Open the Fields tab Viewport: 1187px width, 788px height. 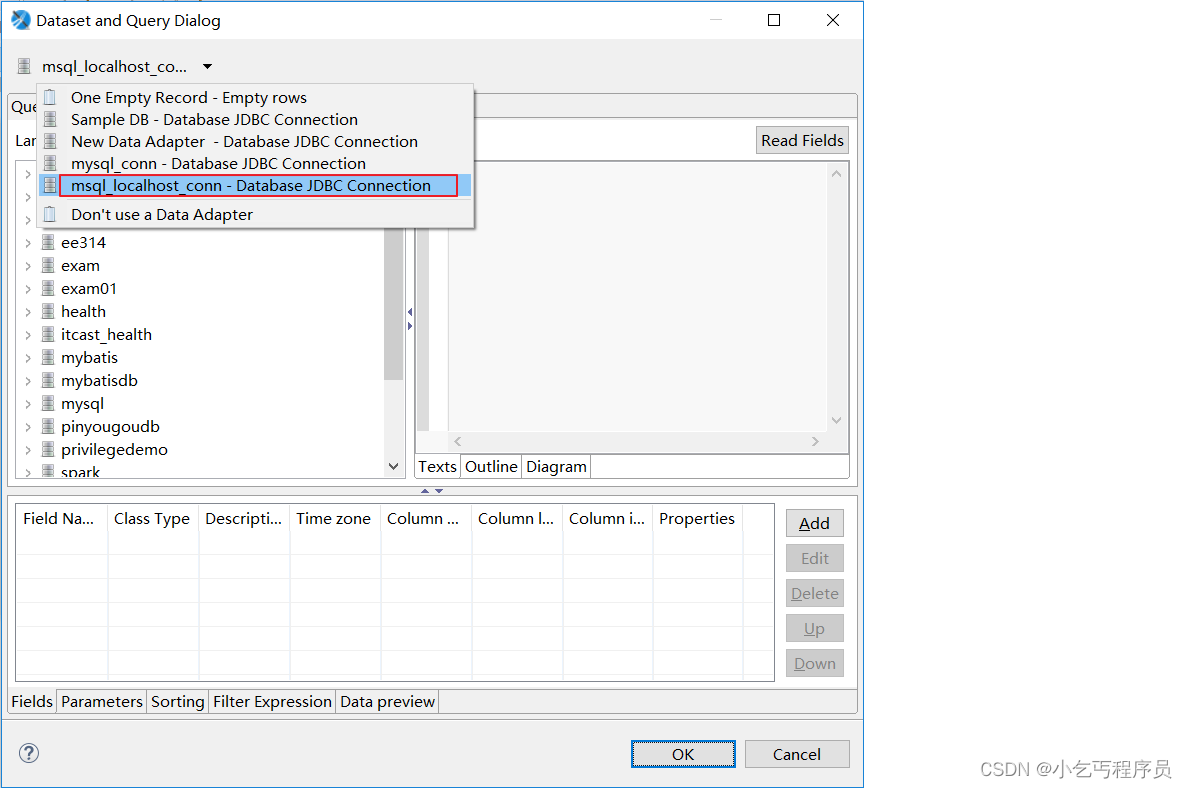32,702
